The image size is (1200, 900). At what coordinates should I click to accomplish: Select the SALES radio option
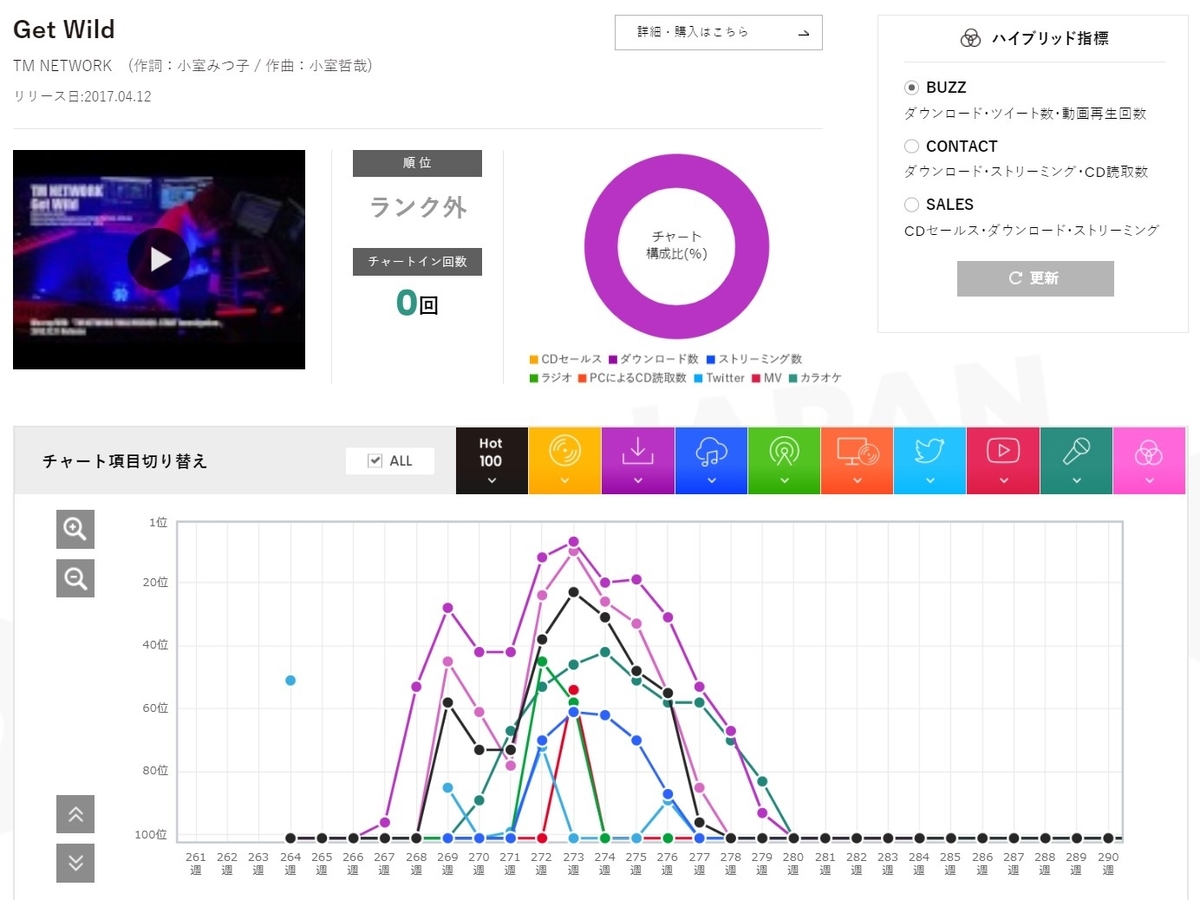coord(911,204)
